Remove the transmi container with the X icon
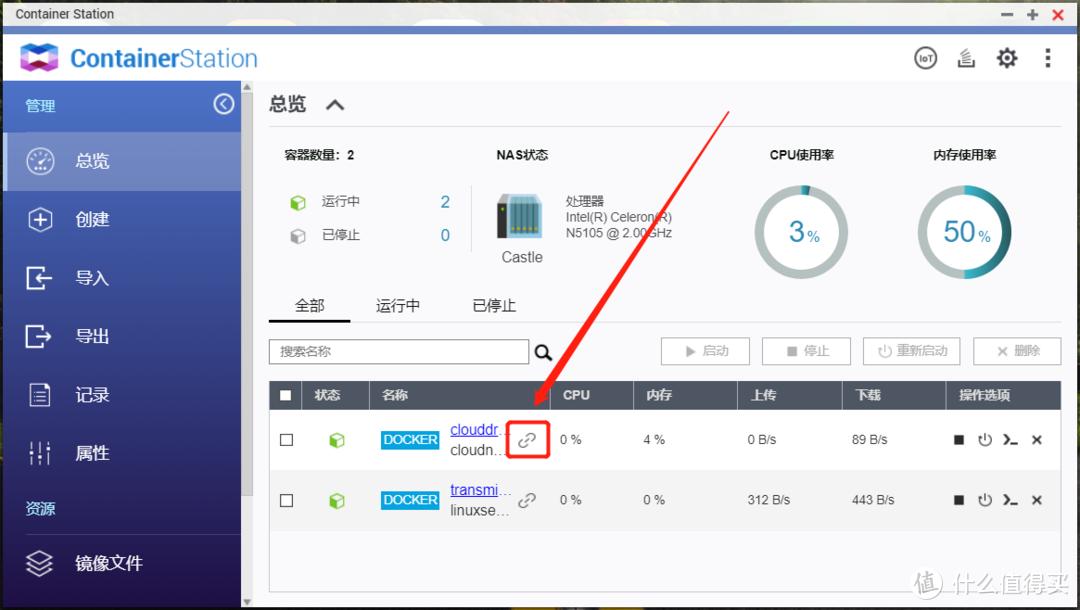This screenshot has width=1080, height=610. (1036, 500)
